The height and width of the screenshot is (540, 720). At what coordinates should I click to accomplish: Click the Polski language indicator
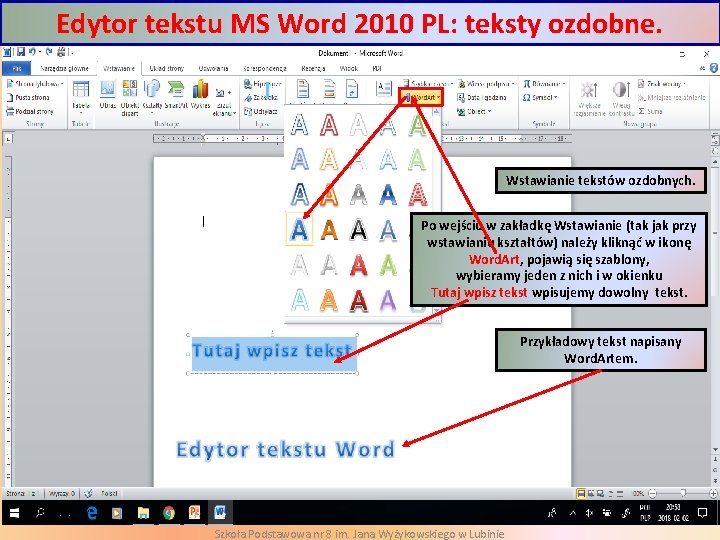[x=109, y=494]
